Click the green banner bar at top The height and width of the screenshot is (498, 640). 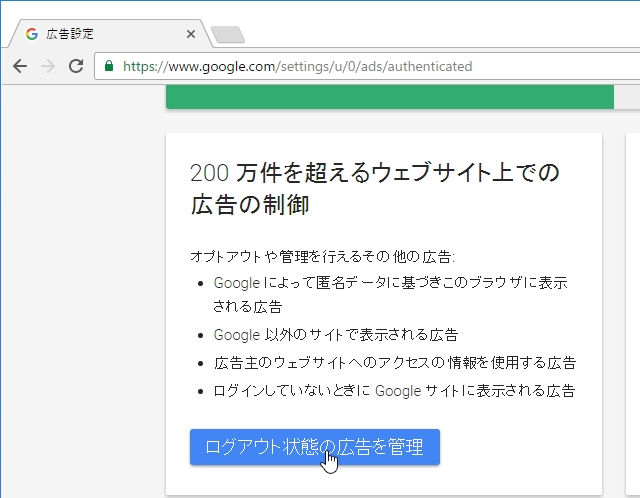(x=390, y=97)
